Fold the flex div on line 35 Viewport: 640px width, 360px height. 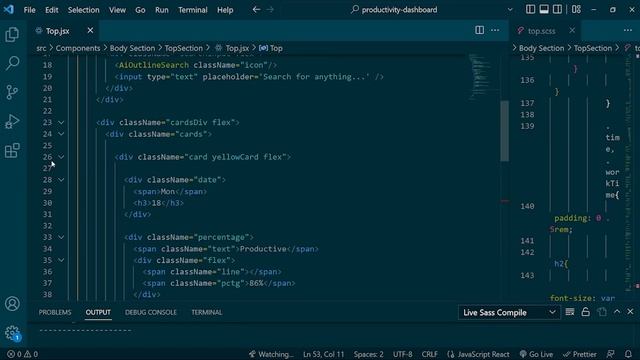[x=61, y=260]
